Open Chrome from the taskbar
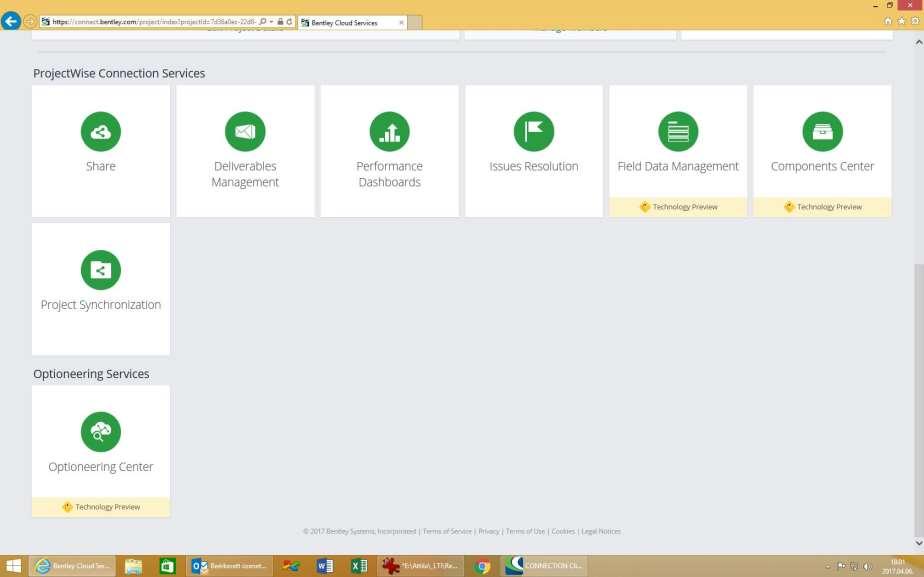The image size is (924, 577). (x=483, y=566)
